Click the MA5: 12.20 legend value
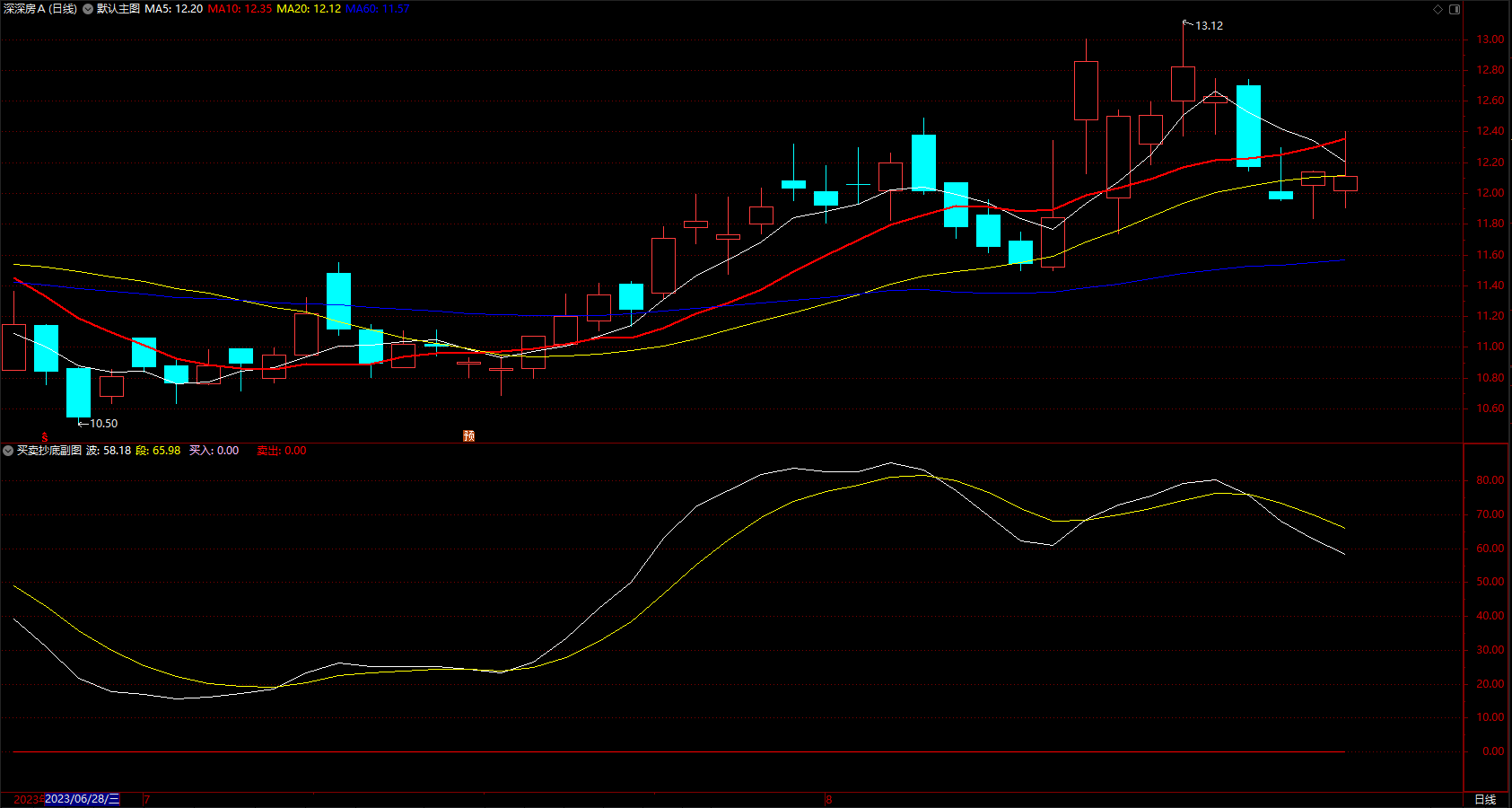The width and height of the screenshot is (1512, 808). (x=173, y=9)
